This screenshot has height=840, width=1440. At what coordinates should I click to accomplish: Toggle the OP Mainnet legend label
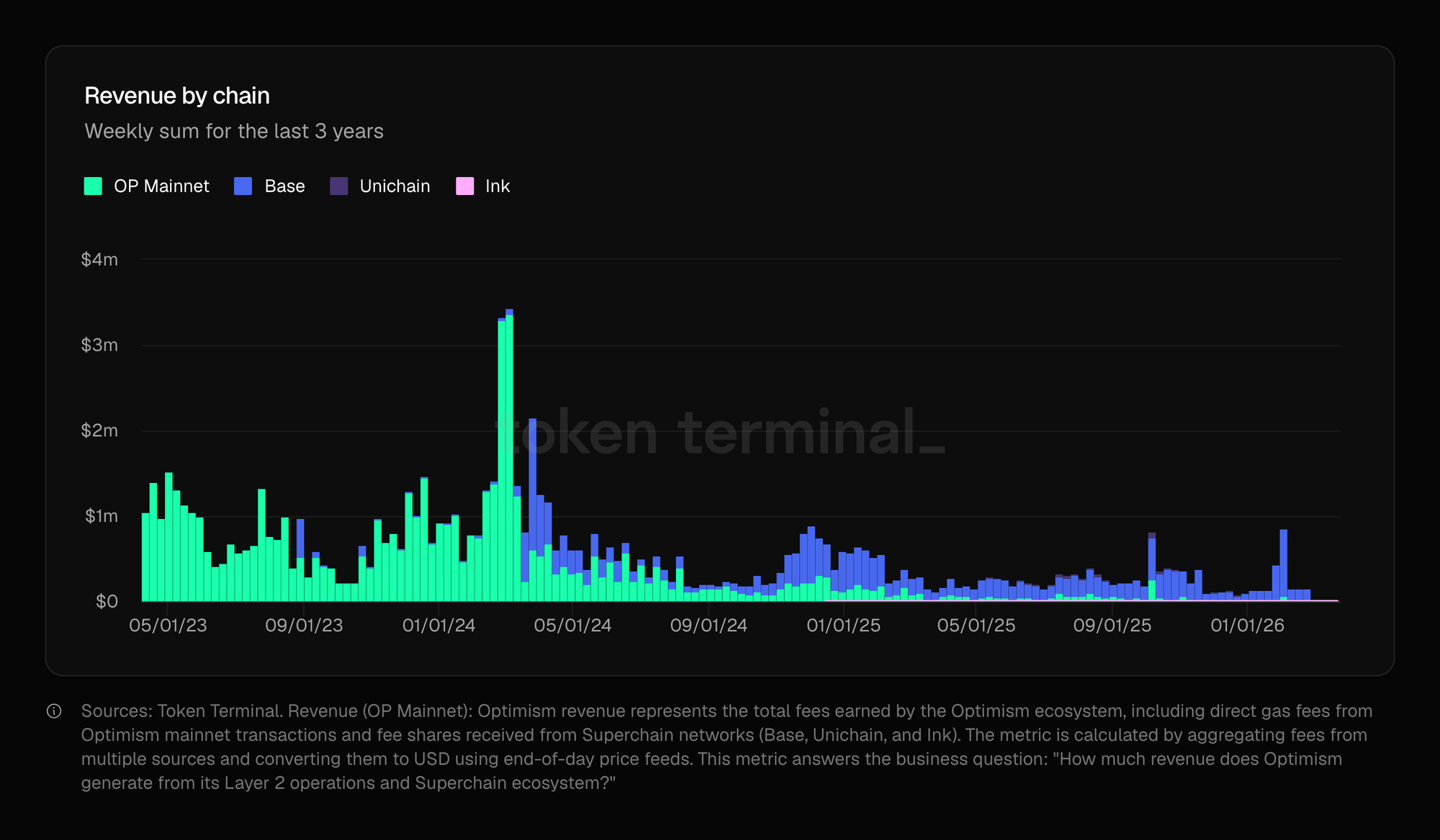(161, 186)
